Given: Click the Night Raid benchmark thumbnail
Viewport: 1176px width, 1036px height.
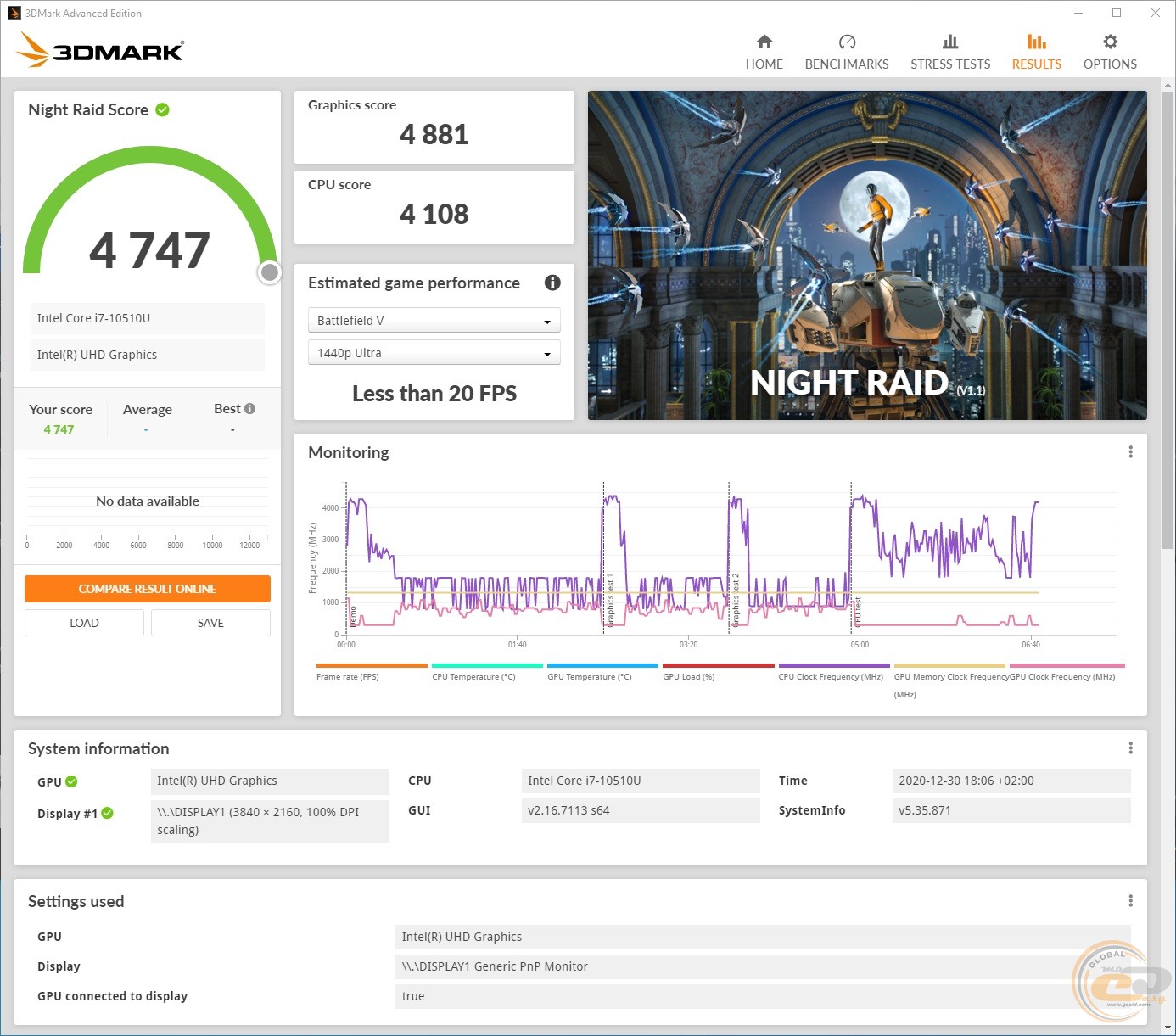Looking at the screenshot, I should [x=866, y=255].
